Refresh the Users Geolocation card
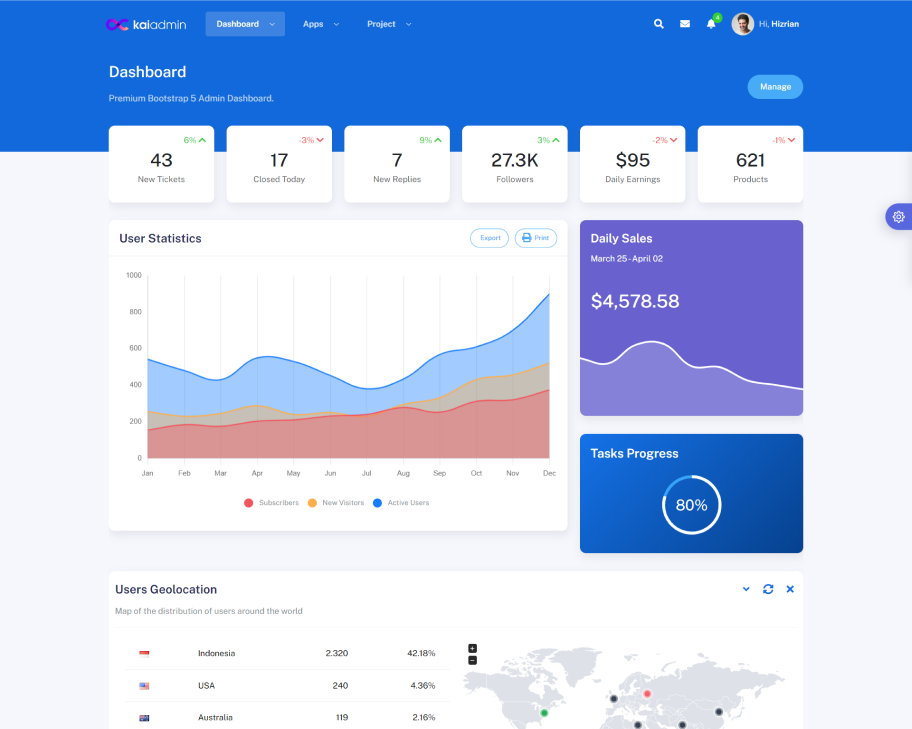The width and height of the screenshot is (912, 729). pos(768,589)
